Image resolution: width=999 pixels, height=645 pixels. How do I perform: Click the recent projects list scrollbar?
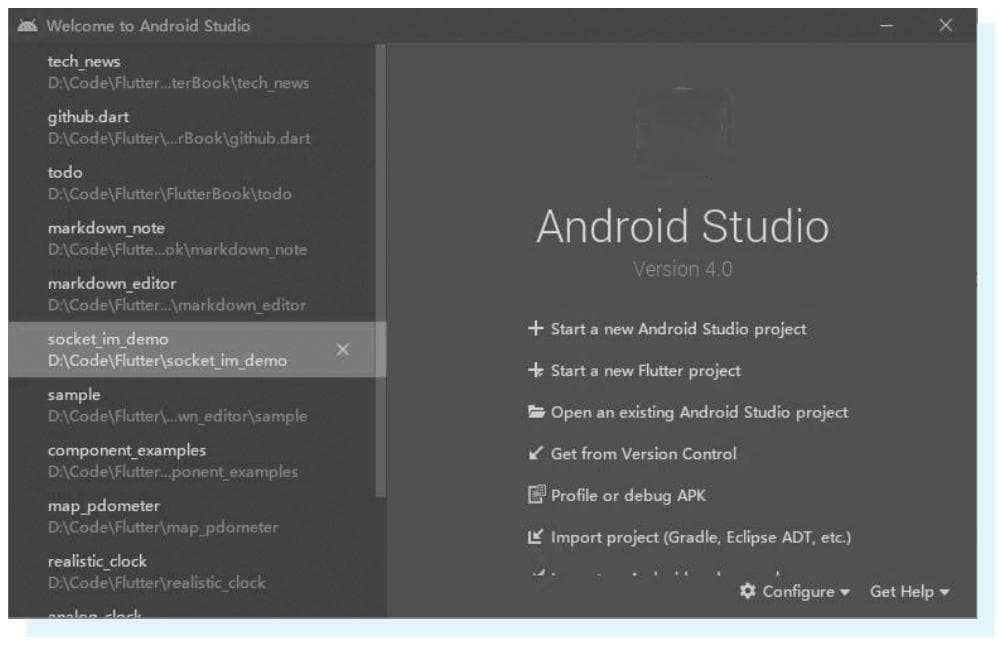pyautogui.click(x=380, y=270)
